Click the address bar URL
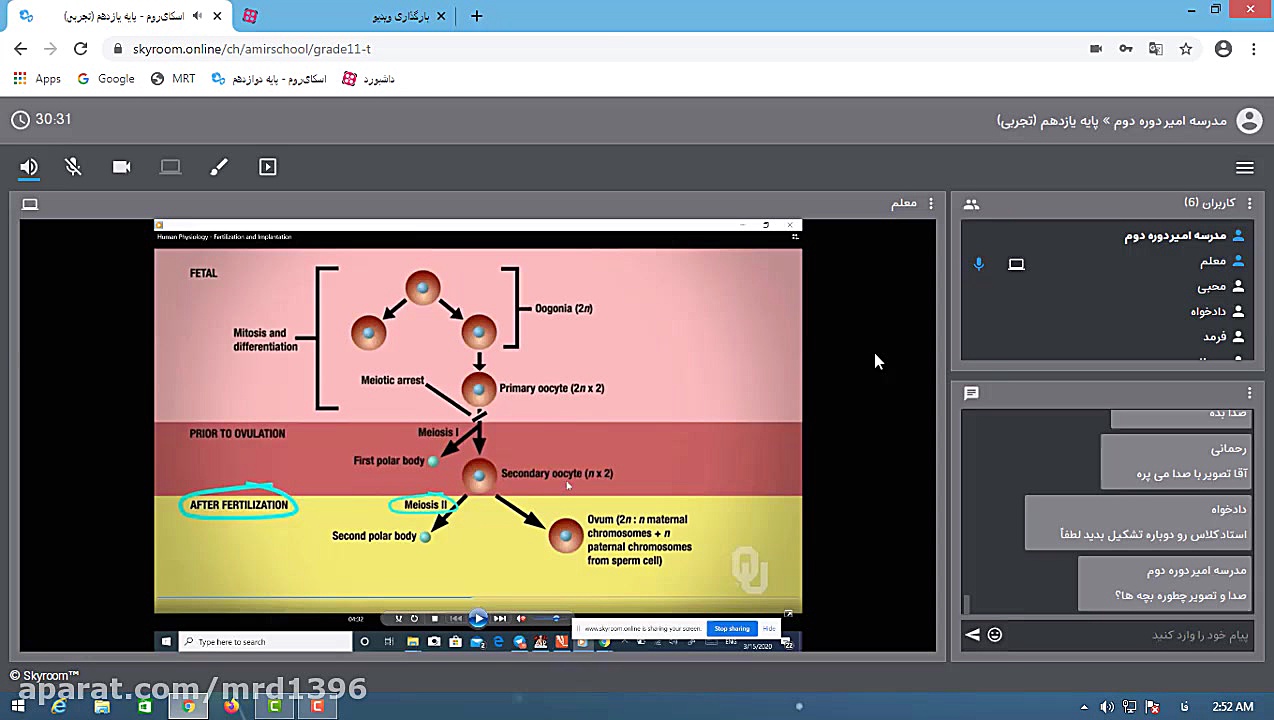The height and width of the screenshot is (720, 1274). point(251,49)
